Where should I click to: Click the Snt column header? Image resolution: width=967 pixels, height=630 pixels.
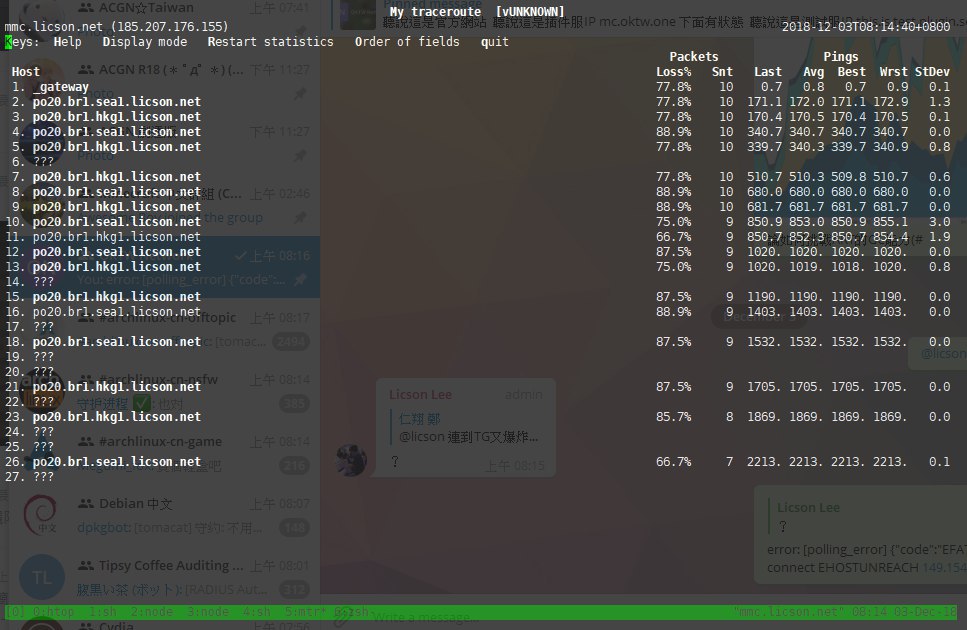[x=722, y=72]
